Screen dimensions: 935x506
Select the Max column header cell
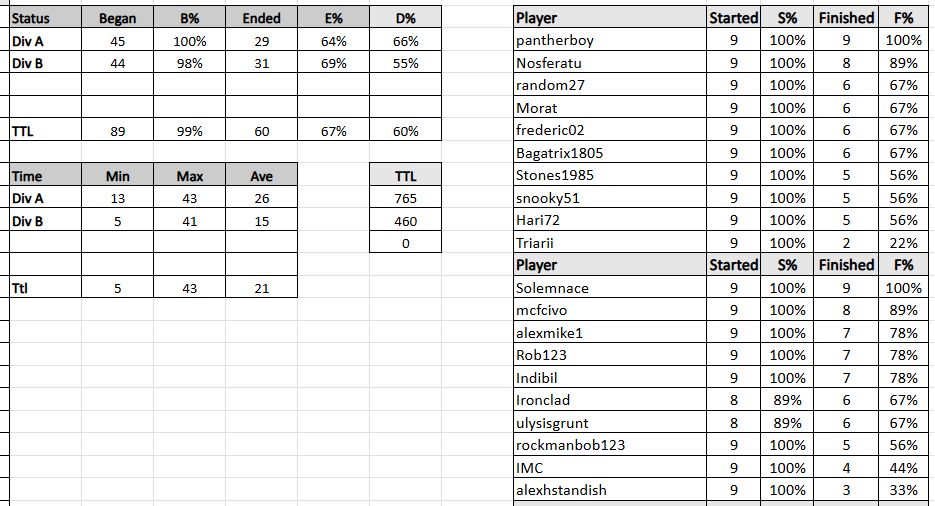[x=190, y=176]
